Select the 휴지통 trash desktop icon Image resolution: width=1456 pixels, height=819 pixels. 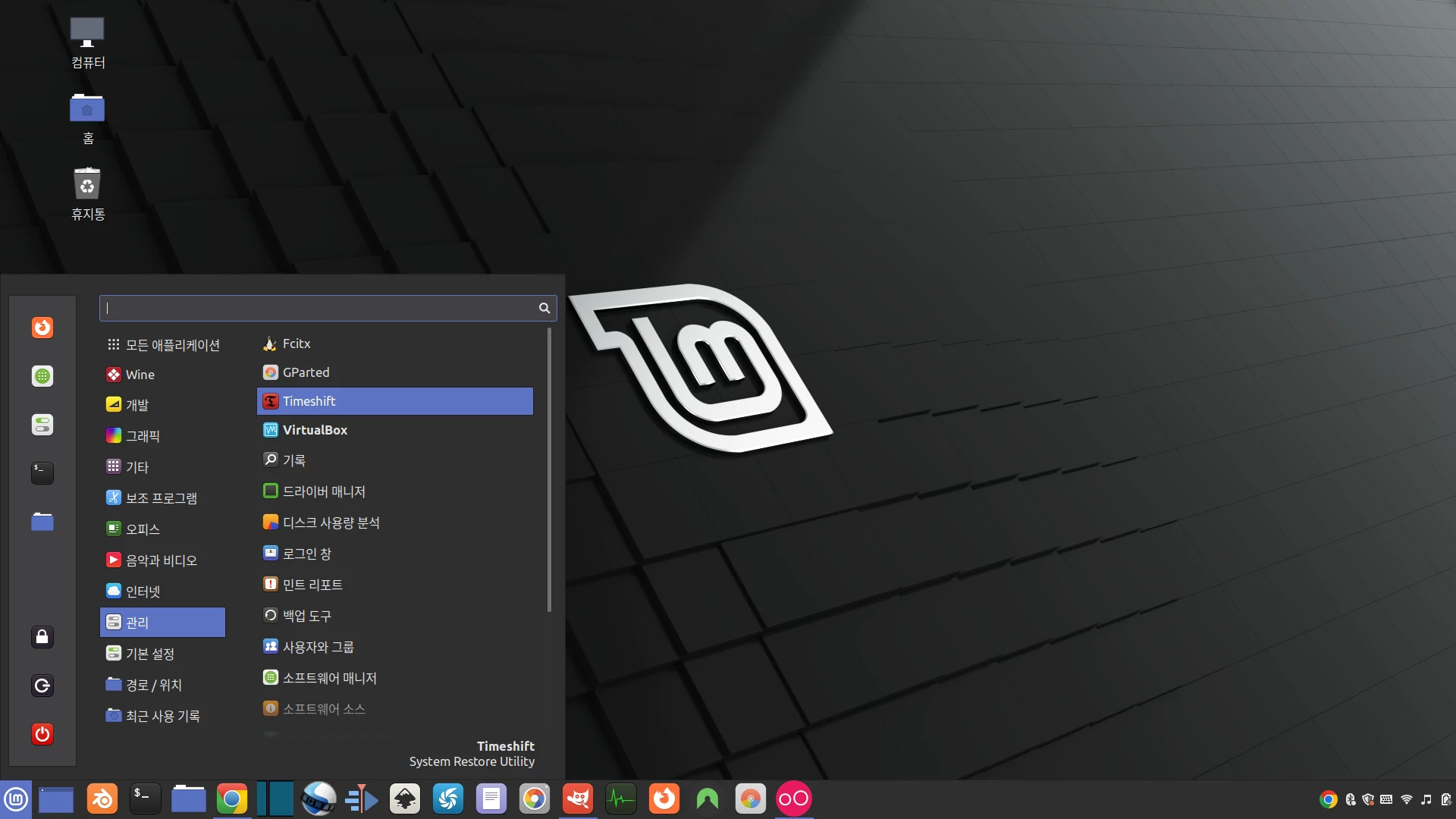pyautogui.click(x=88, y=195)
